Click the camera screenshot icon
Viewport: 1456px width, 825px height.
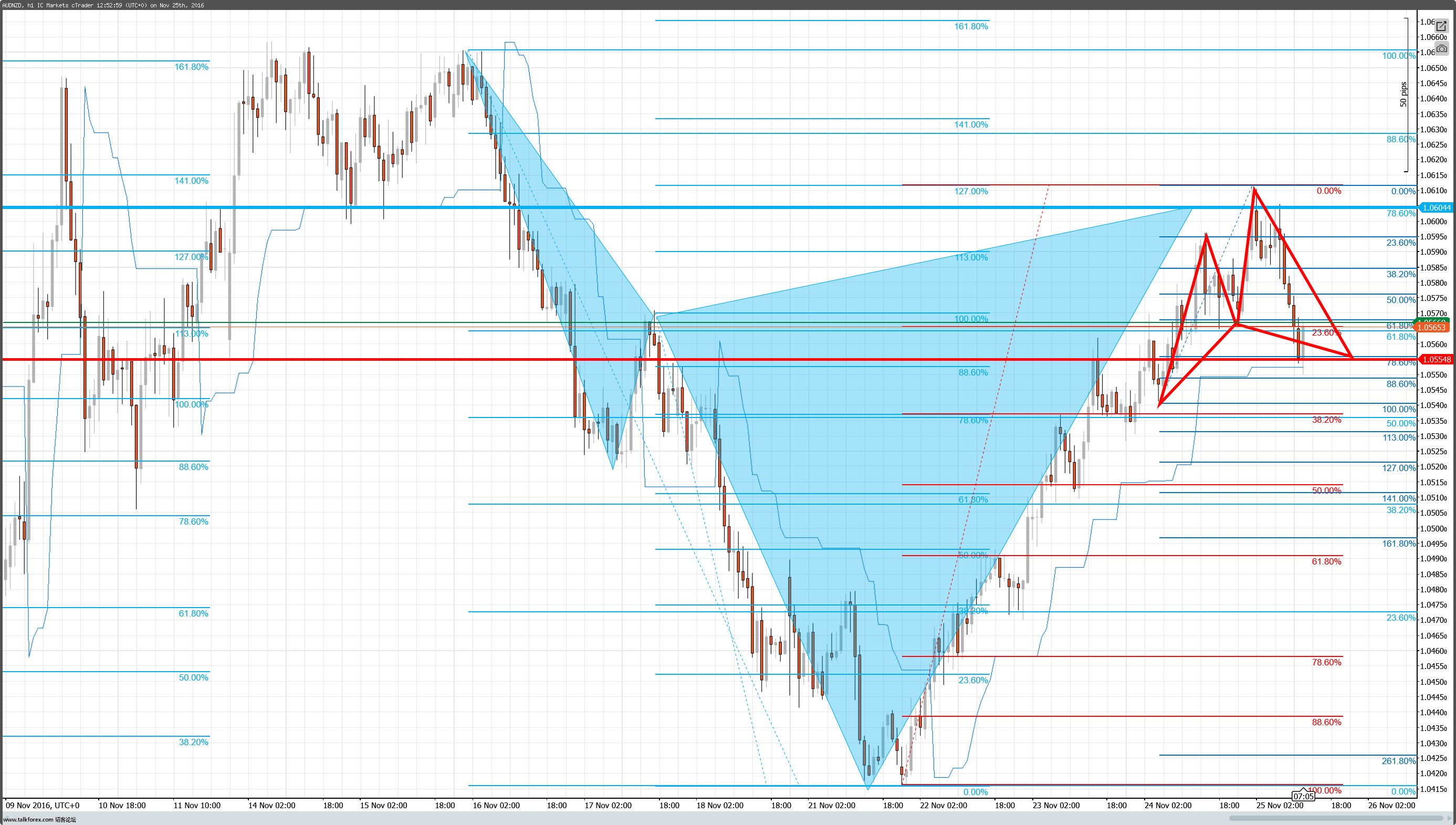point(1441,49)
